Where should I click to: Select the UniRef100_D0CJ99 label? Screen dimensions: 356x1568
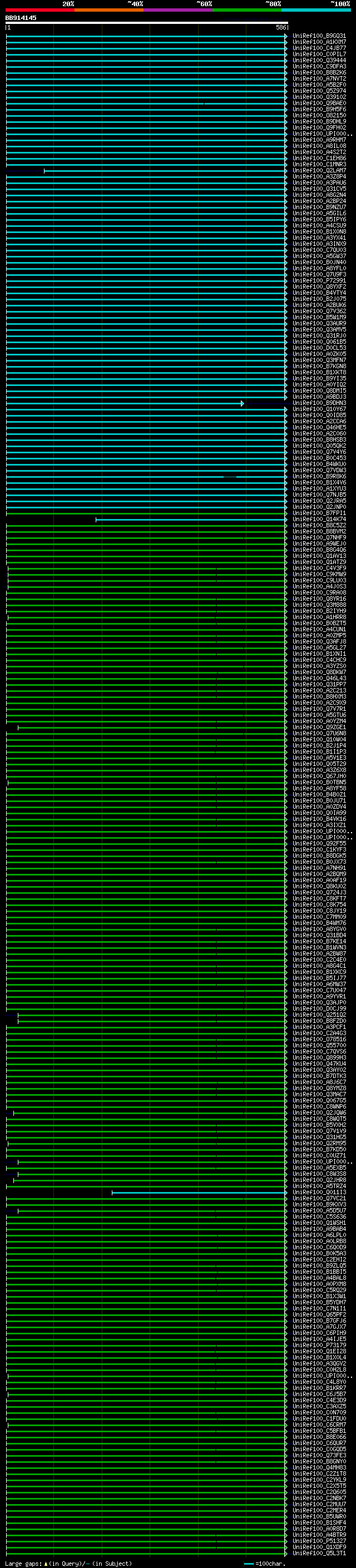[x=319, y=1008]
